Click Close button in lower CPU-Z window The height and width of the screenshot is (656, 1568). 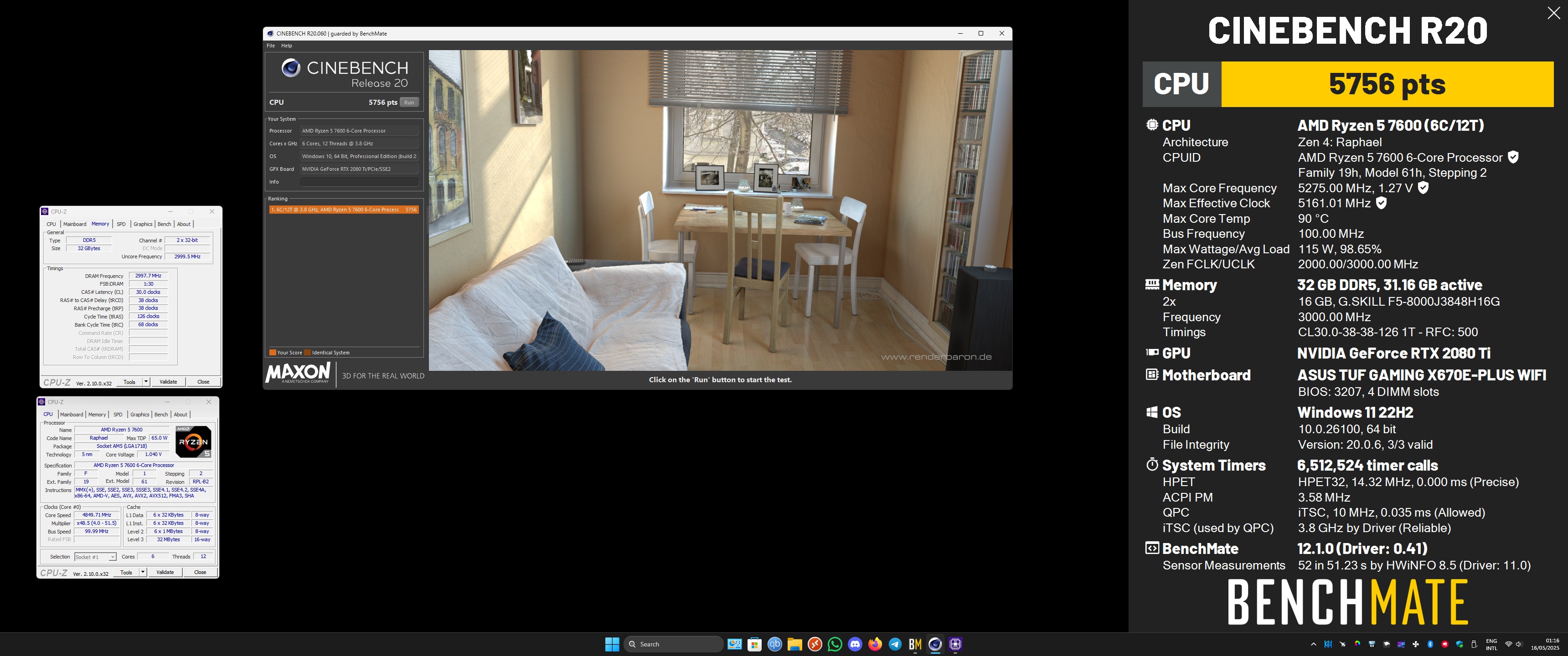click(200, 572)
